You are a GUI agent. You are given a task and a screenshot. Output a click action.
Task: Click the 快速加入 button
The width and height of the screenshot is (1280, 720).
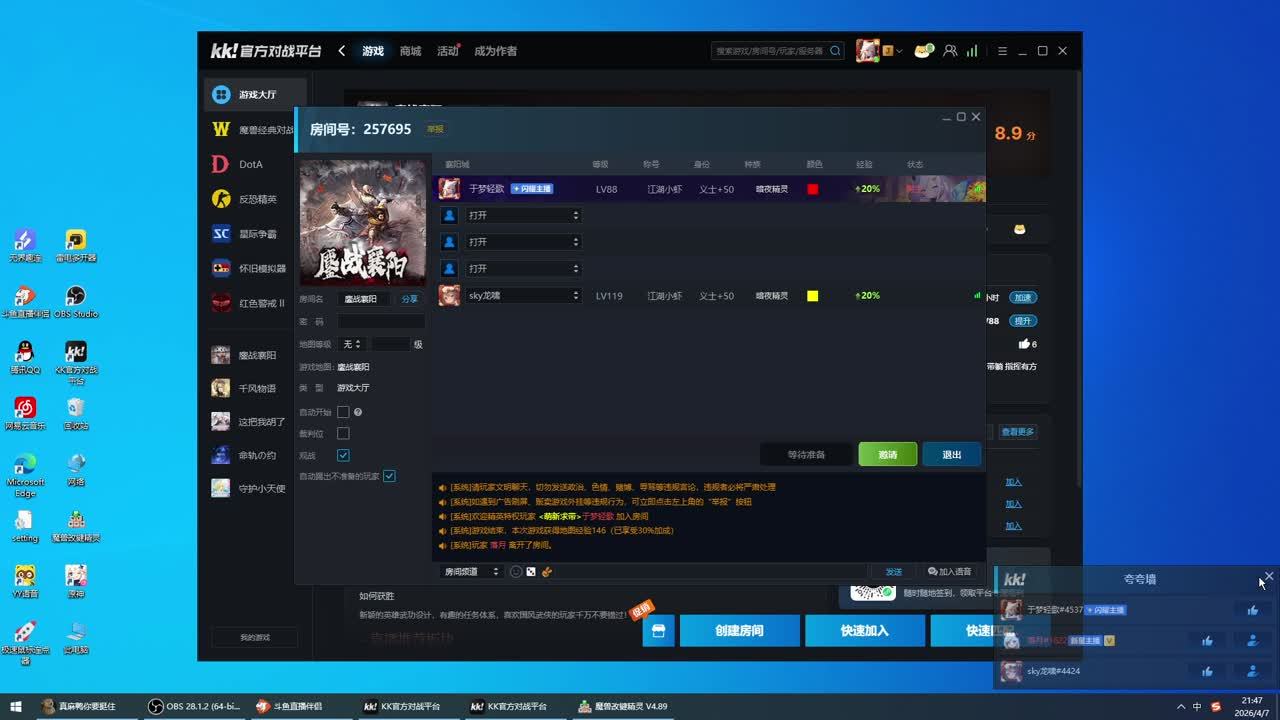tap(865, 631)
